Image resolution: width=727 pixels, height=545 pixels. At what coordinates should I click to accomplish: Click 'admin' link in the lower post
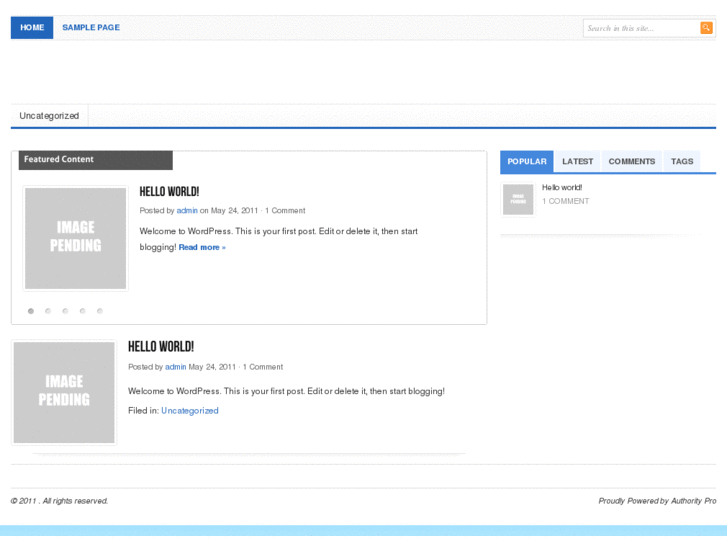pos(175,367)
